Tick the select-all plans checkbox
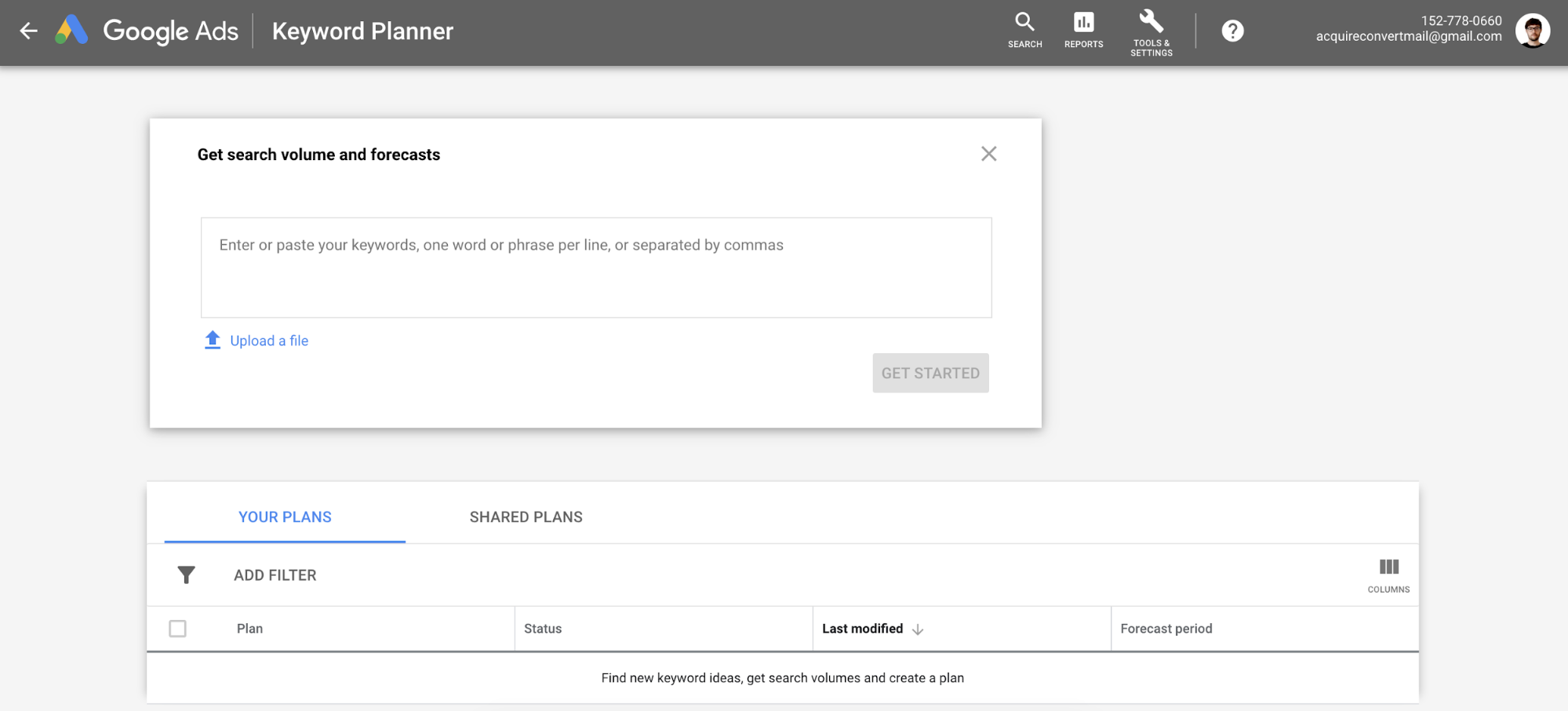Viewport: 1568px width, 711px height. point(178,629)
